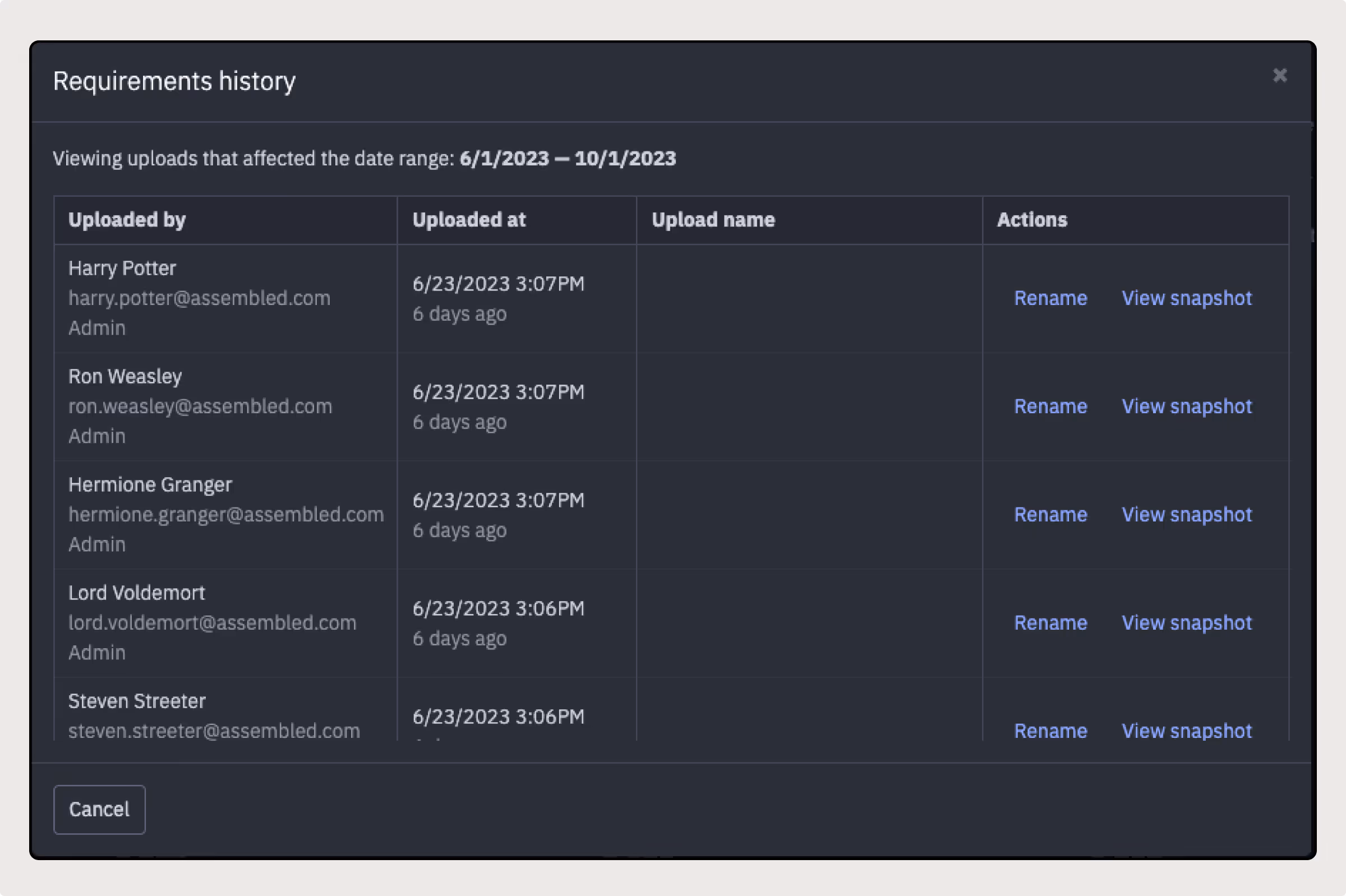Screen dimensions: 1346x896
Task: Rename Hermione Granger's upload
Action: (x=1050, y=514)
